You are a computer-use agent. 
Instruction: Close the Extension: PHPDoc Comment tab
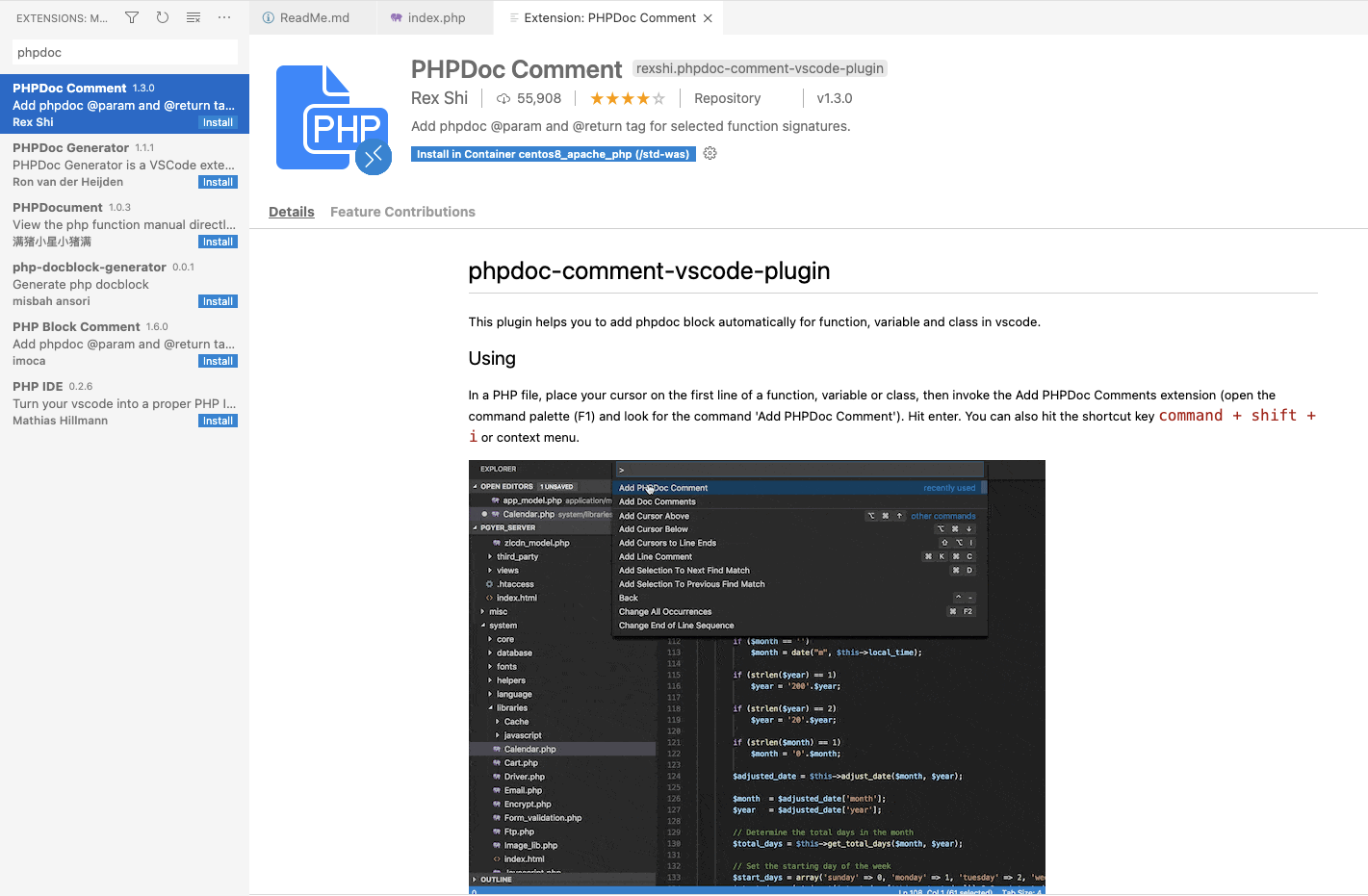pyautogui.click(x=708, y=18)
